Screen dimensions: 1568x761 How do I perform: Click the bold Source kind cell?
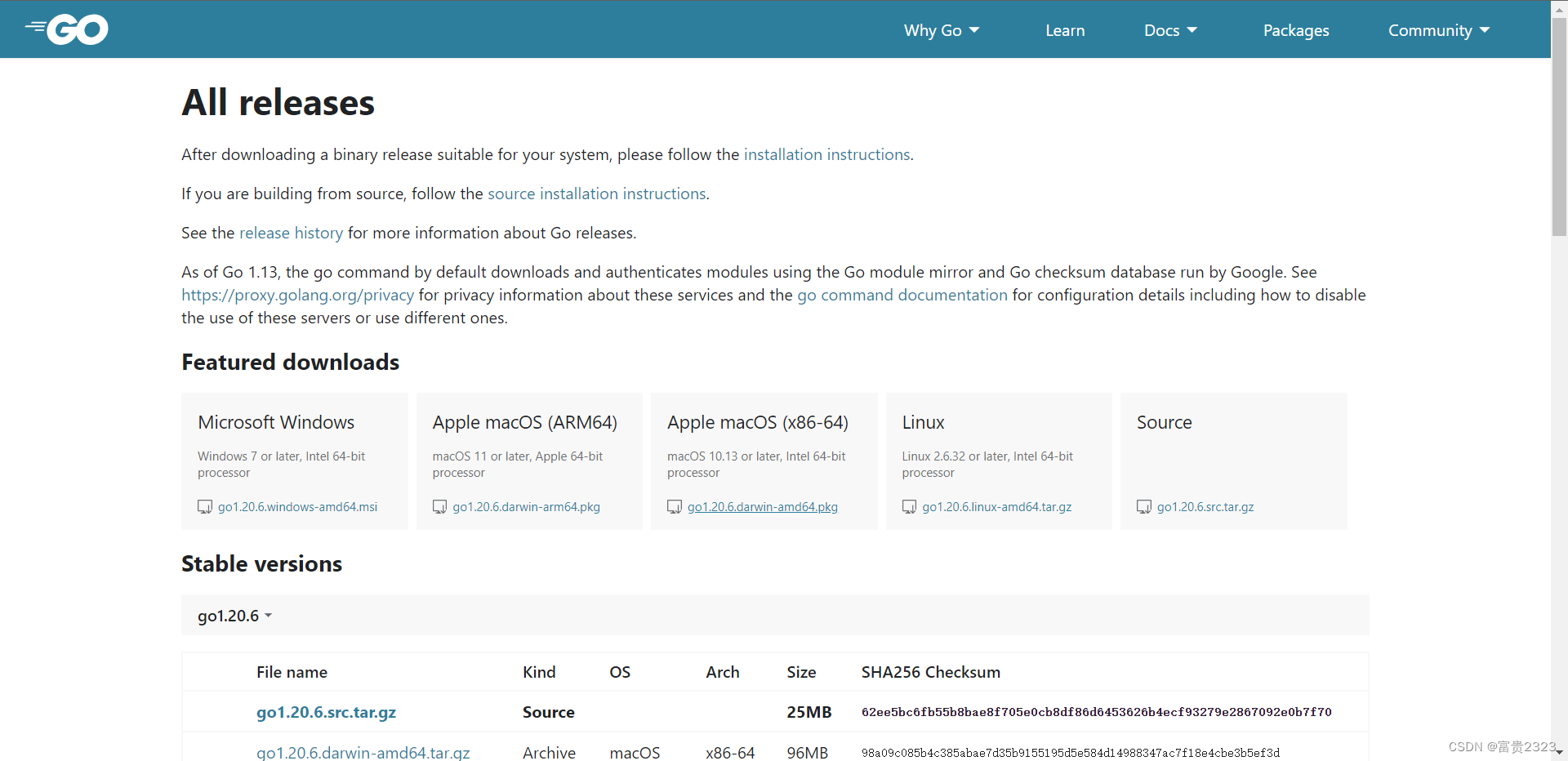(x=549, y=712)
